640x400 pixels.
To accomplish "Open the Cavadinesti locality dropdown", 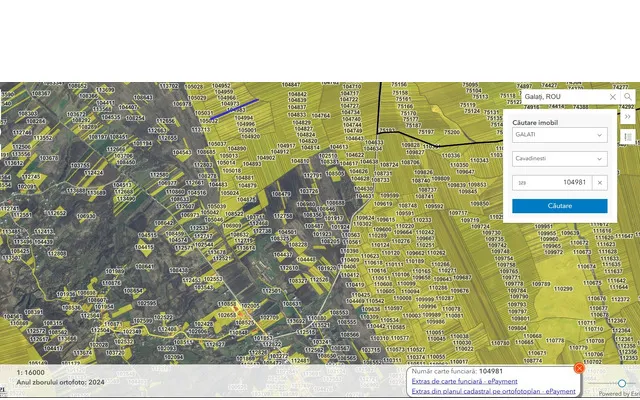I will pos(559,158).
